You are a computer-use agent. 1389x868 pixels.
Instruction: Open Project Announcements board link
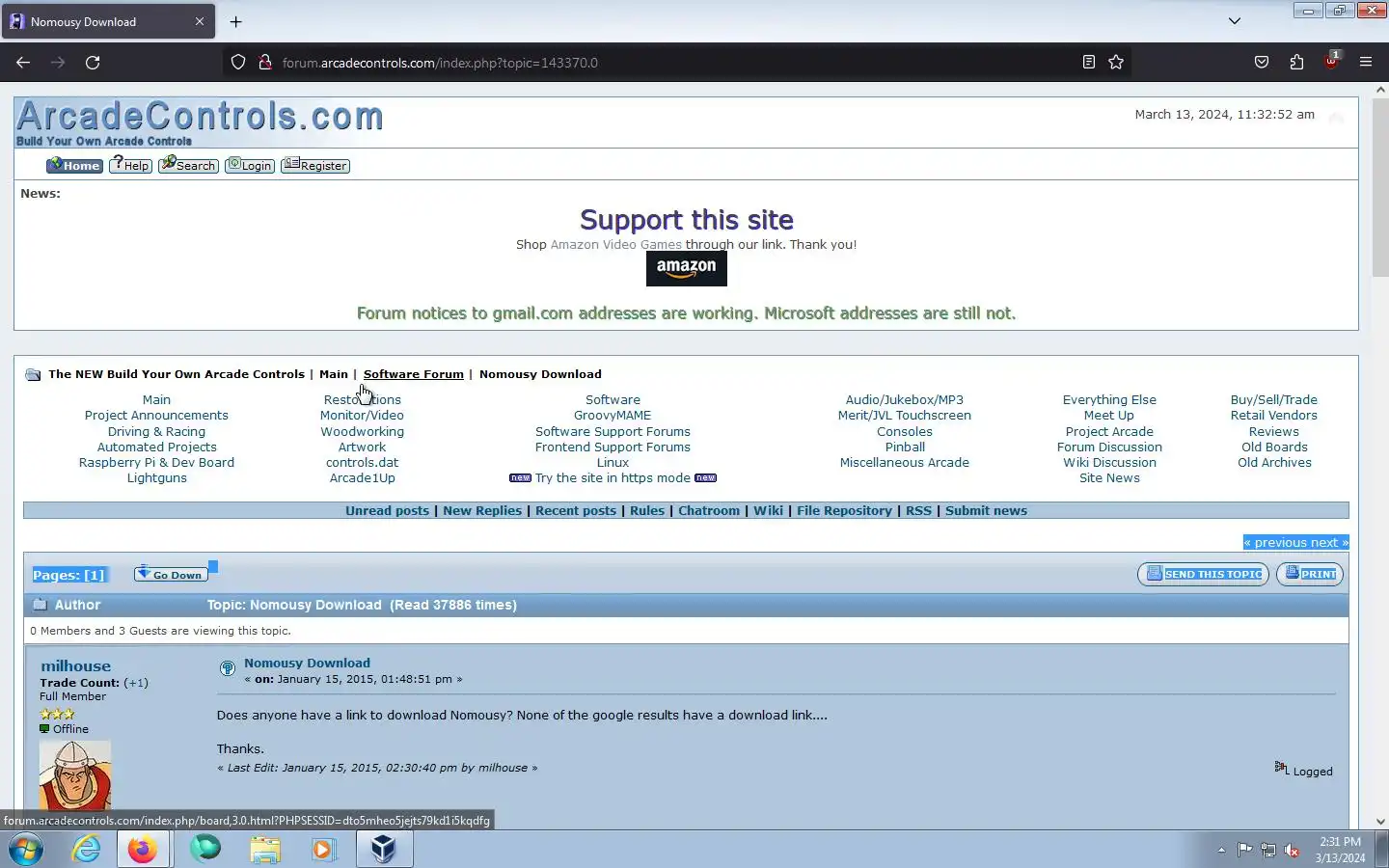coord(156,415)
